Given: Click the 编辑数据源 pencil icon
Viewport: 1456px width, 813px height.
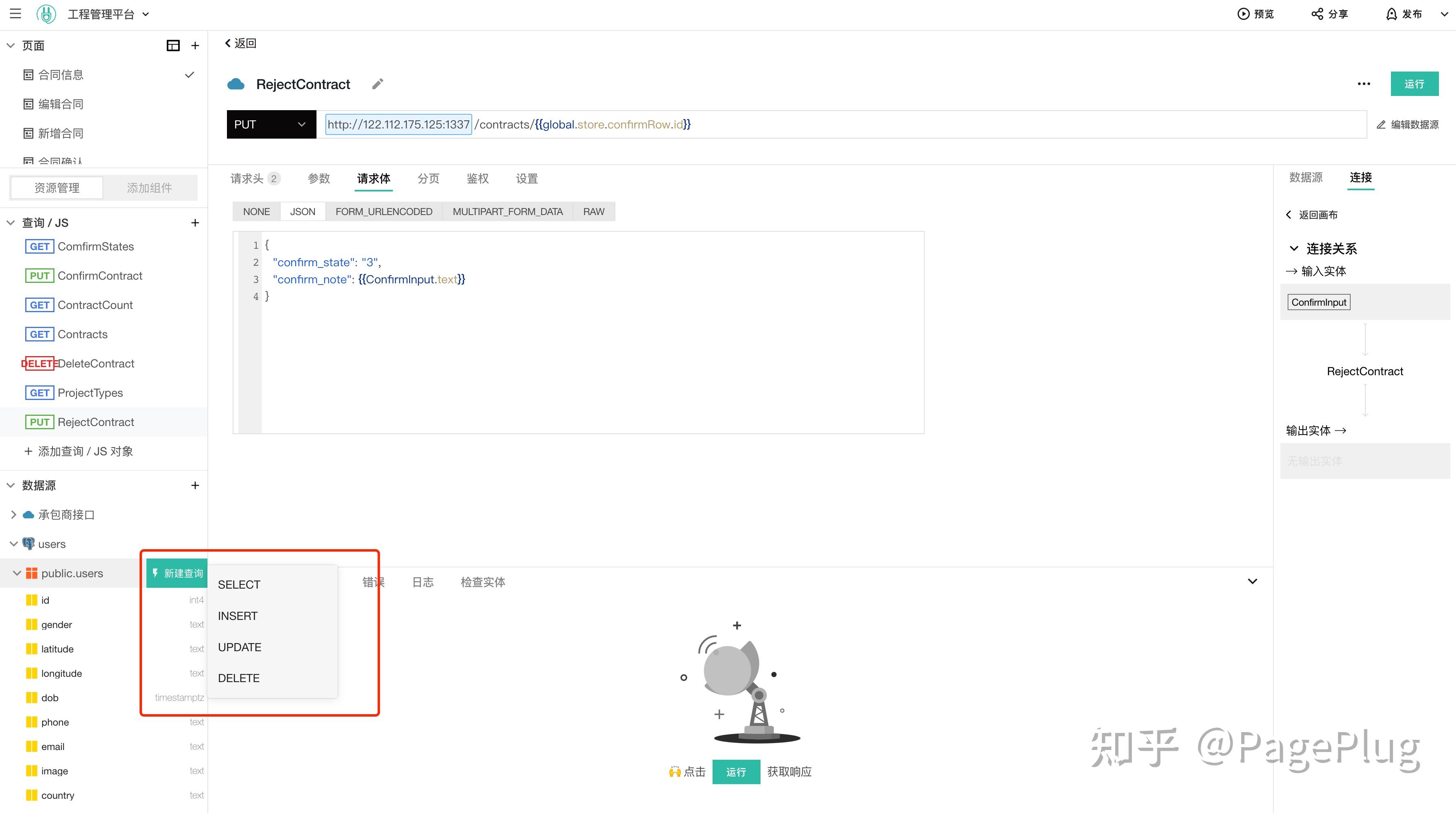Looking at the screenshot, I should click(1382, 124).
